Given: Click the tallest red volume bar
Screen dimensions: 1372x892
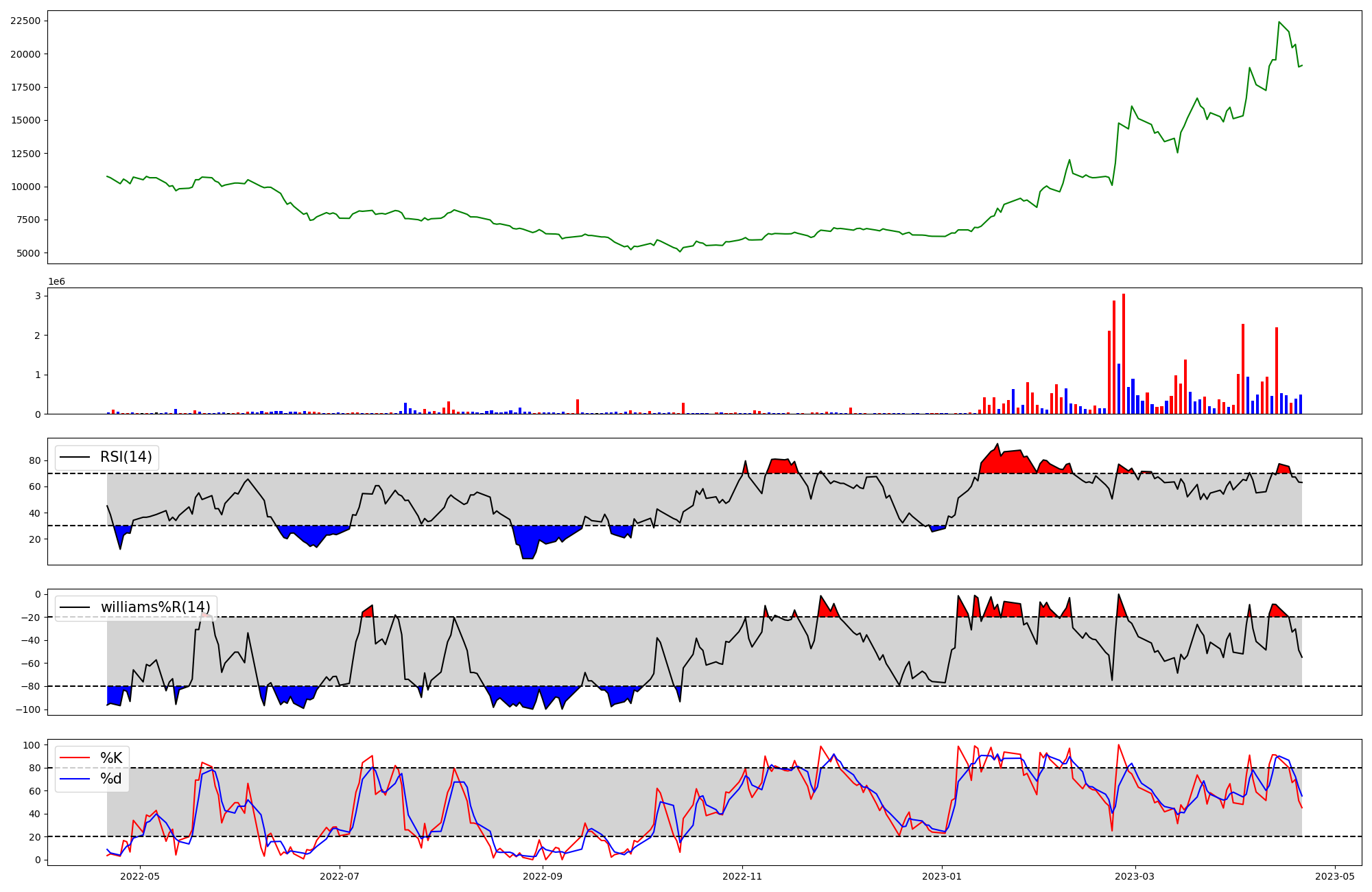Looking at the screenshot, I should pyautogui.click(x=1124, y=353).
